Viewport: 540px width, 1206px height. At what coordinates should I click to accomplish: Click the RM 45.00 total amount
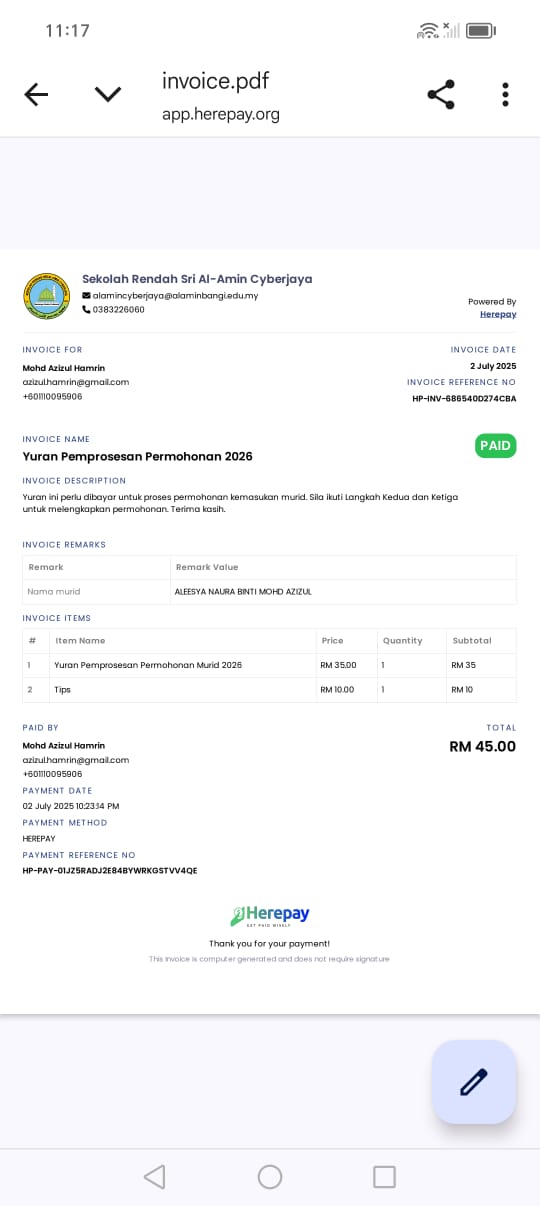pyautogui.click(x=483, y=746)
